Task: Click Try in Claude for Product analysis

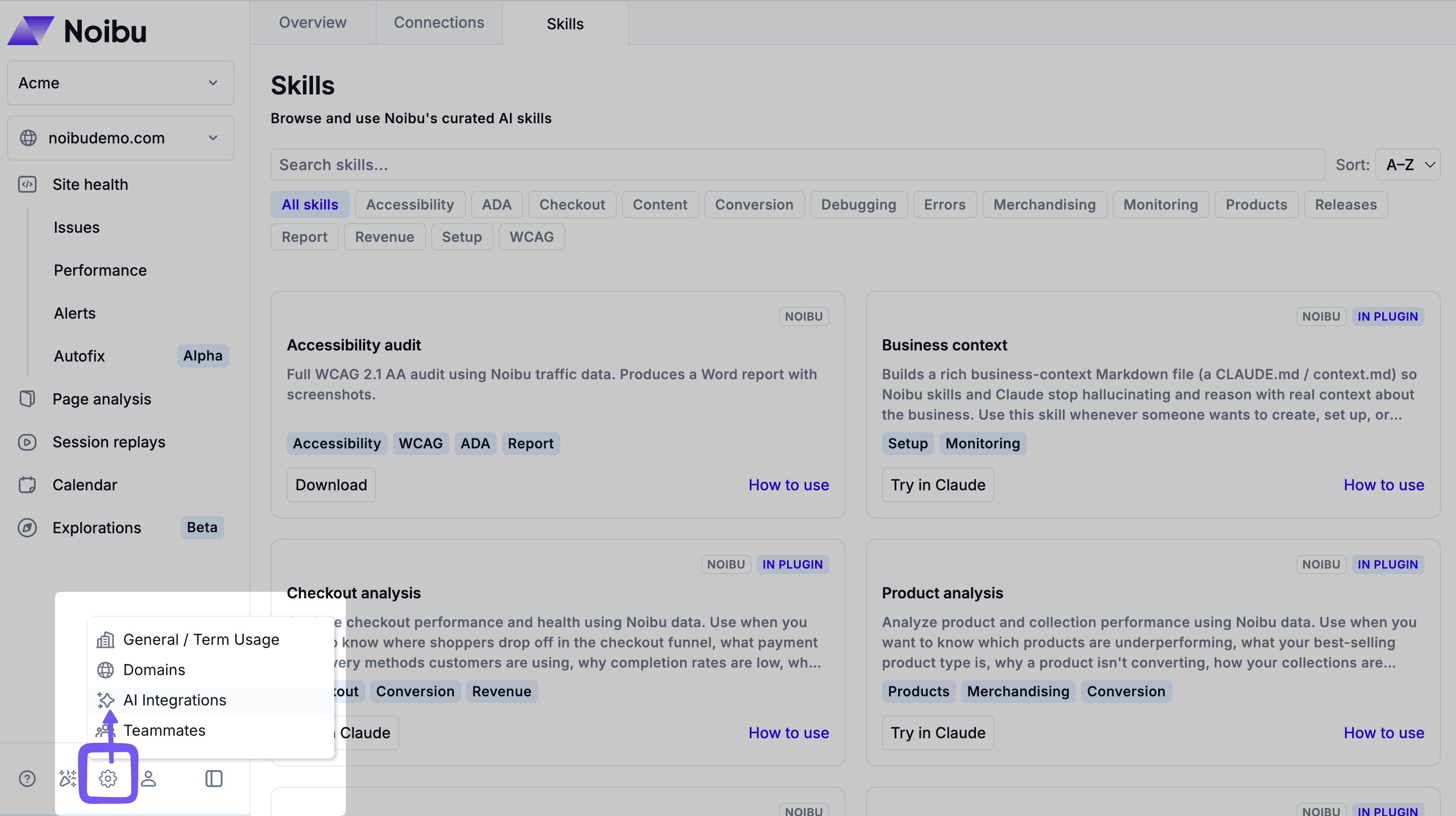Action: [x=938, y=733]
